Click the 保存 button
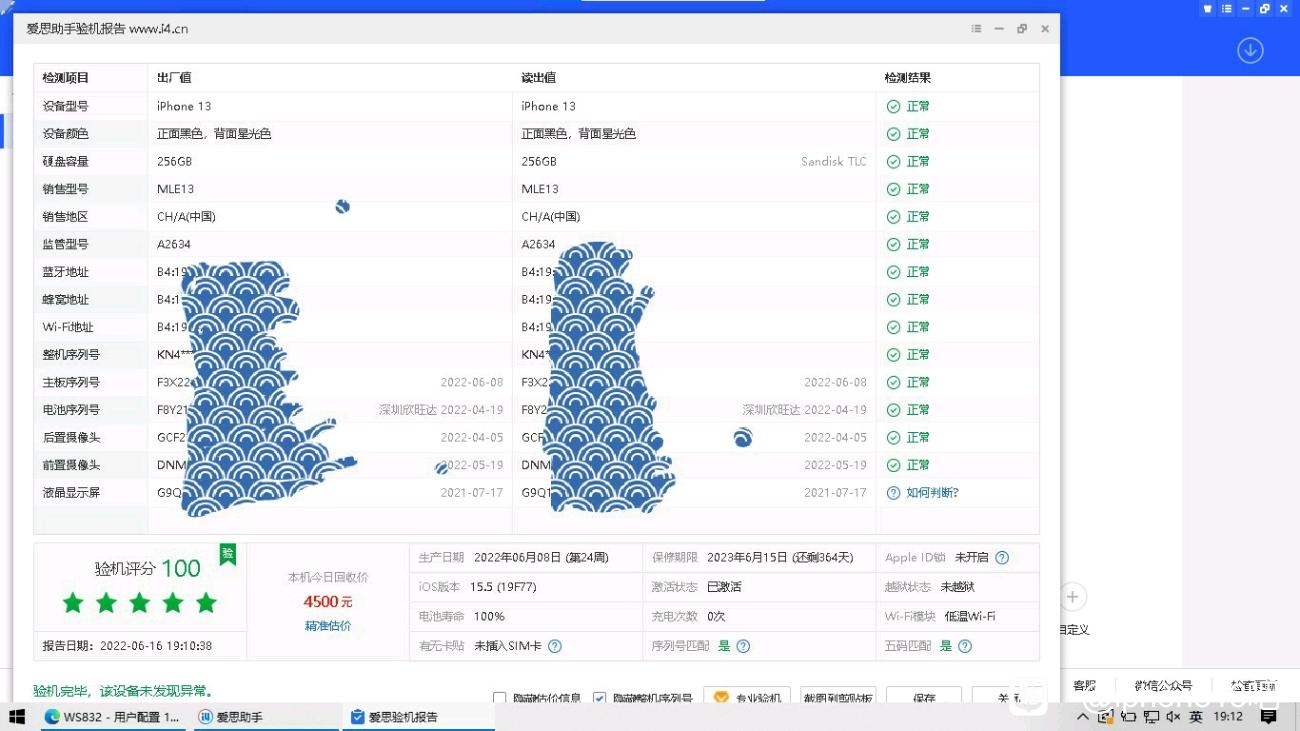This screenshot has width=1300, height=731. point(924,696)
